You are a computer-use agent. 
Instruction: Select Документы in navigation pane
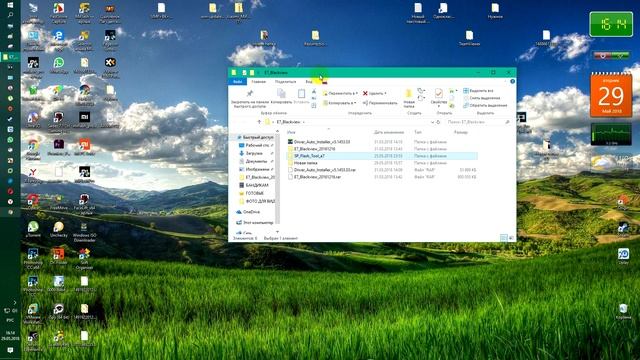(x=256, y=161)
